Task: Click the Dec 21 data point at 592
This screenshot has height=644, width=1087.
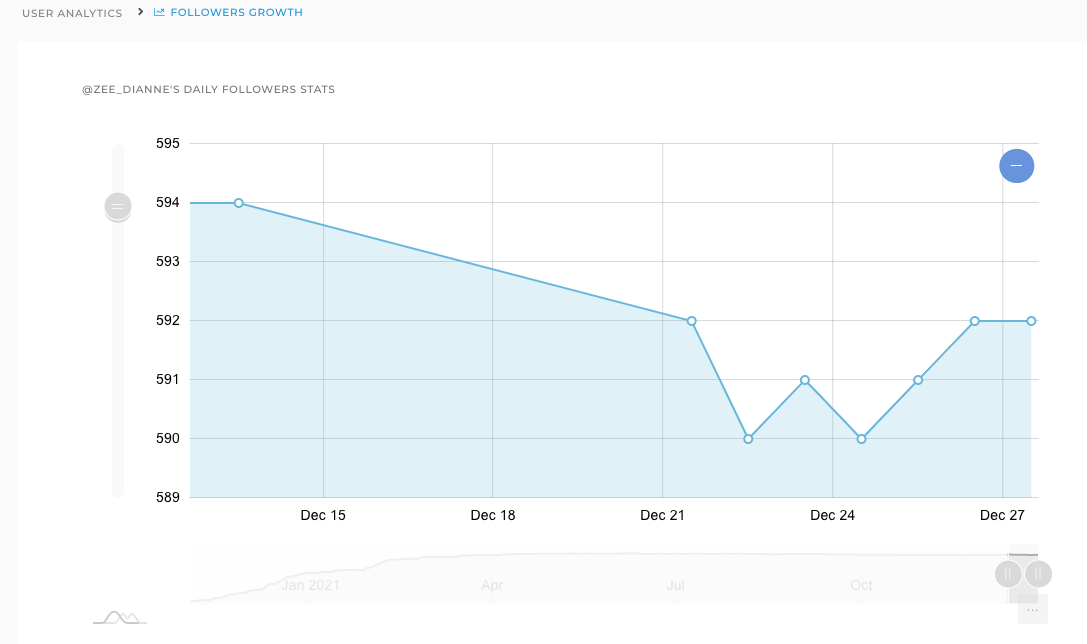Action: (x=691, y=321)
